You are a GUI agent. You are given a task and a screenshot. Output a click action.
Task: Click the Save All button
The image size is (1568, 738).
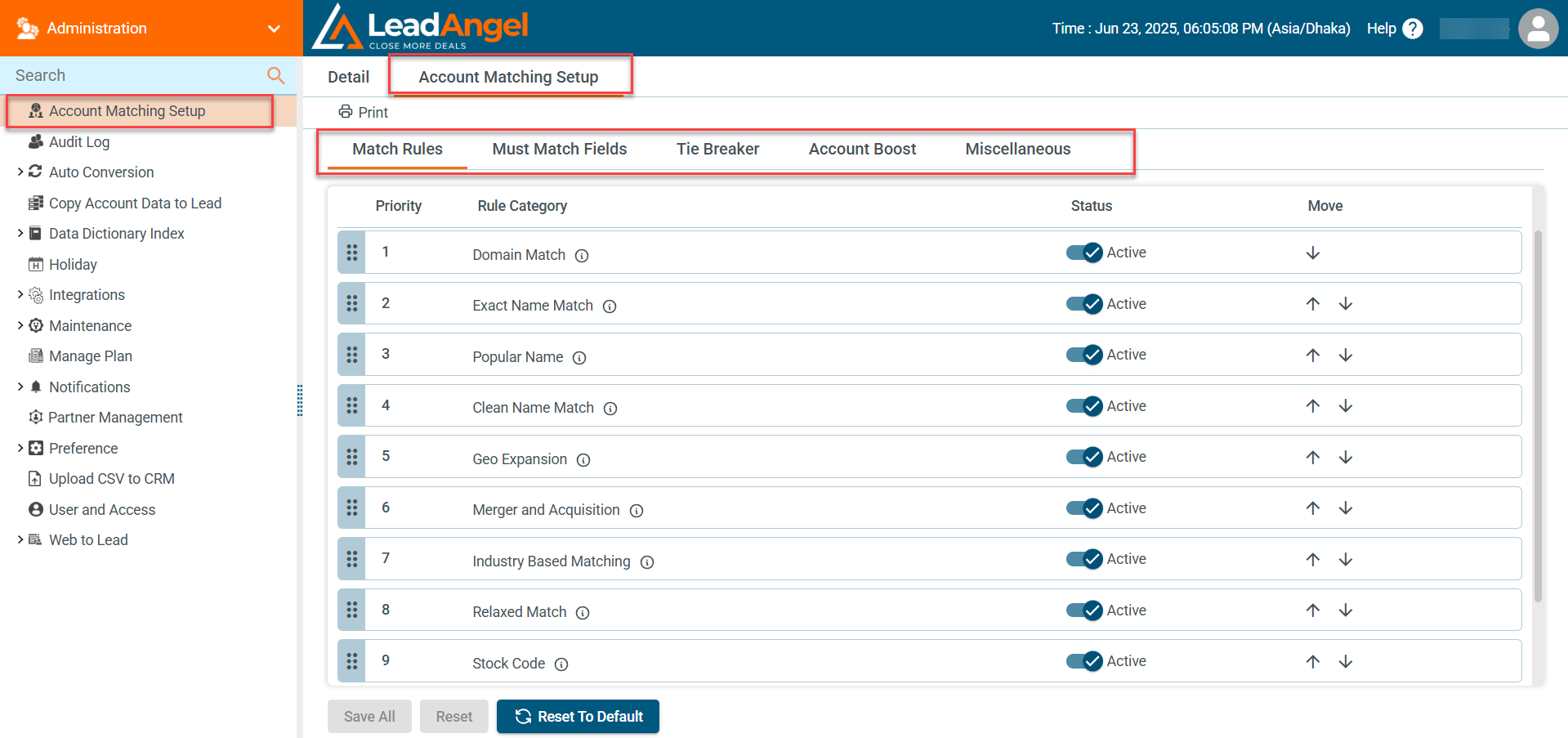click(369, 717)
